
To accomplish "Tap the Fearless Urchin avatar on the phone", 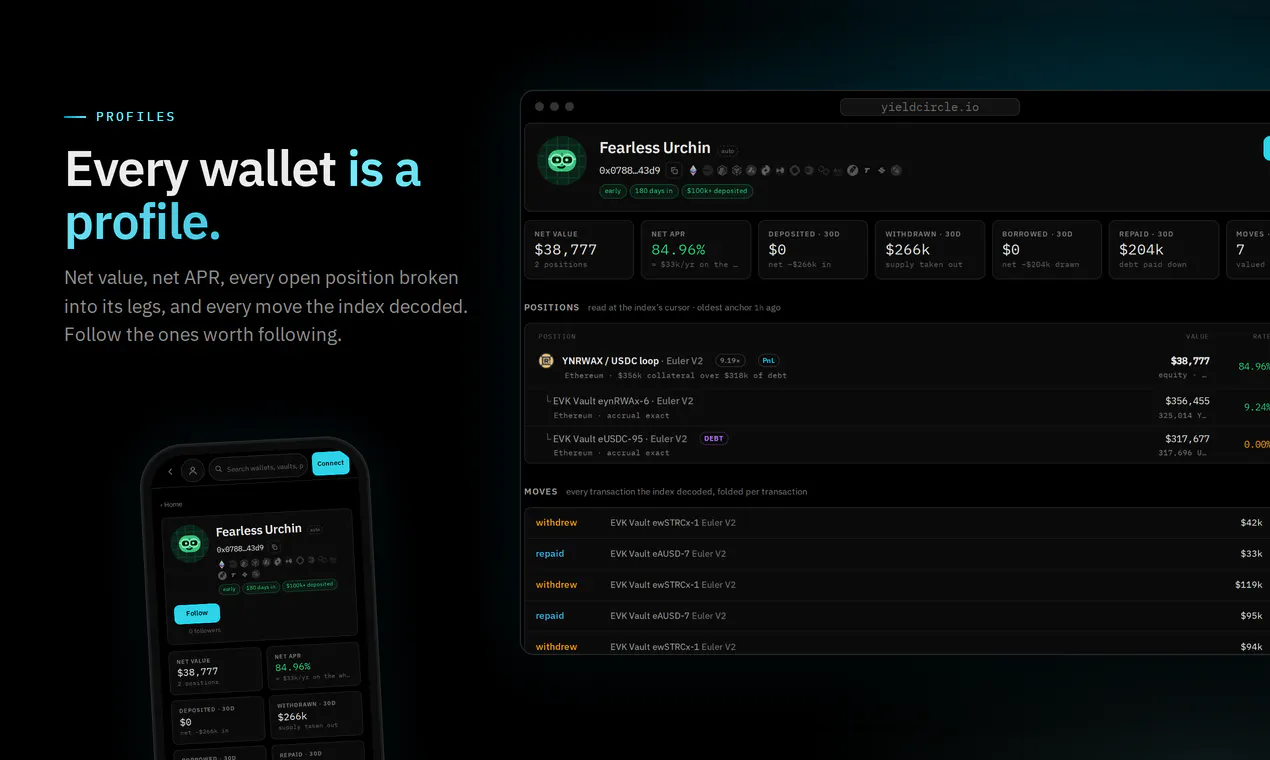I will click(x=190, y=543).
